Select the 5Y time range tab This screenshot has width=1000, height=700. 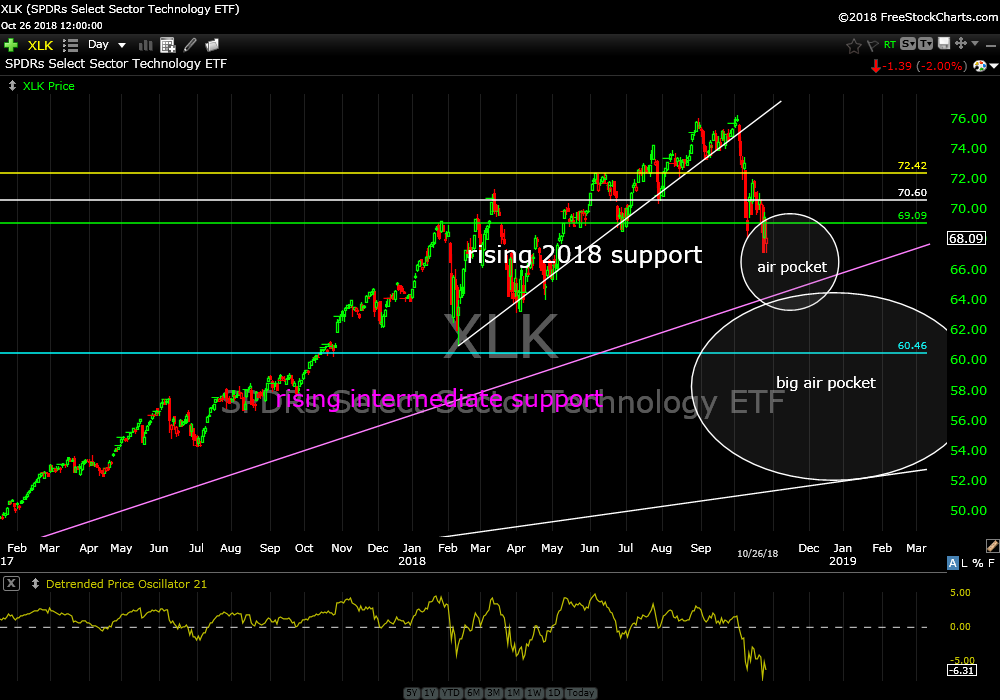[x=412, y=693]
